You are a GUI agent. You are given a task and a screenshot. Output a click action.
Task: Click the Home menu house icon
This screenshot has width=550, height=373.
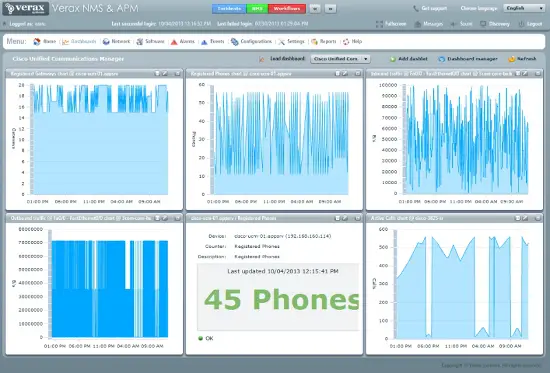click(x=37, y=42)
